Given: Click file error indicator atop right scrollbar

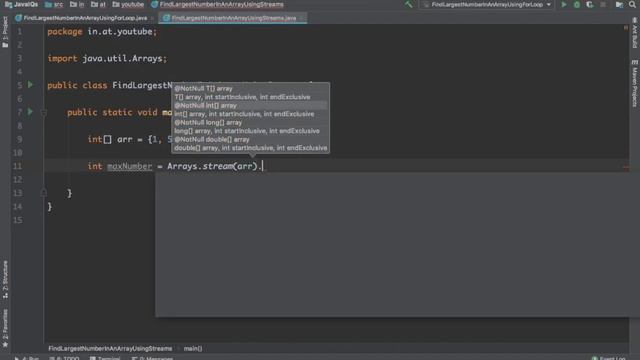Looking at the screenshot, I should pyautogui.click(x=626, y=28).
